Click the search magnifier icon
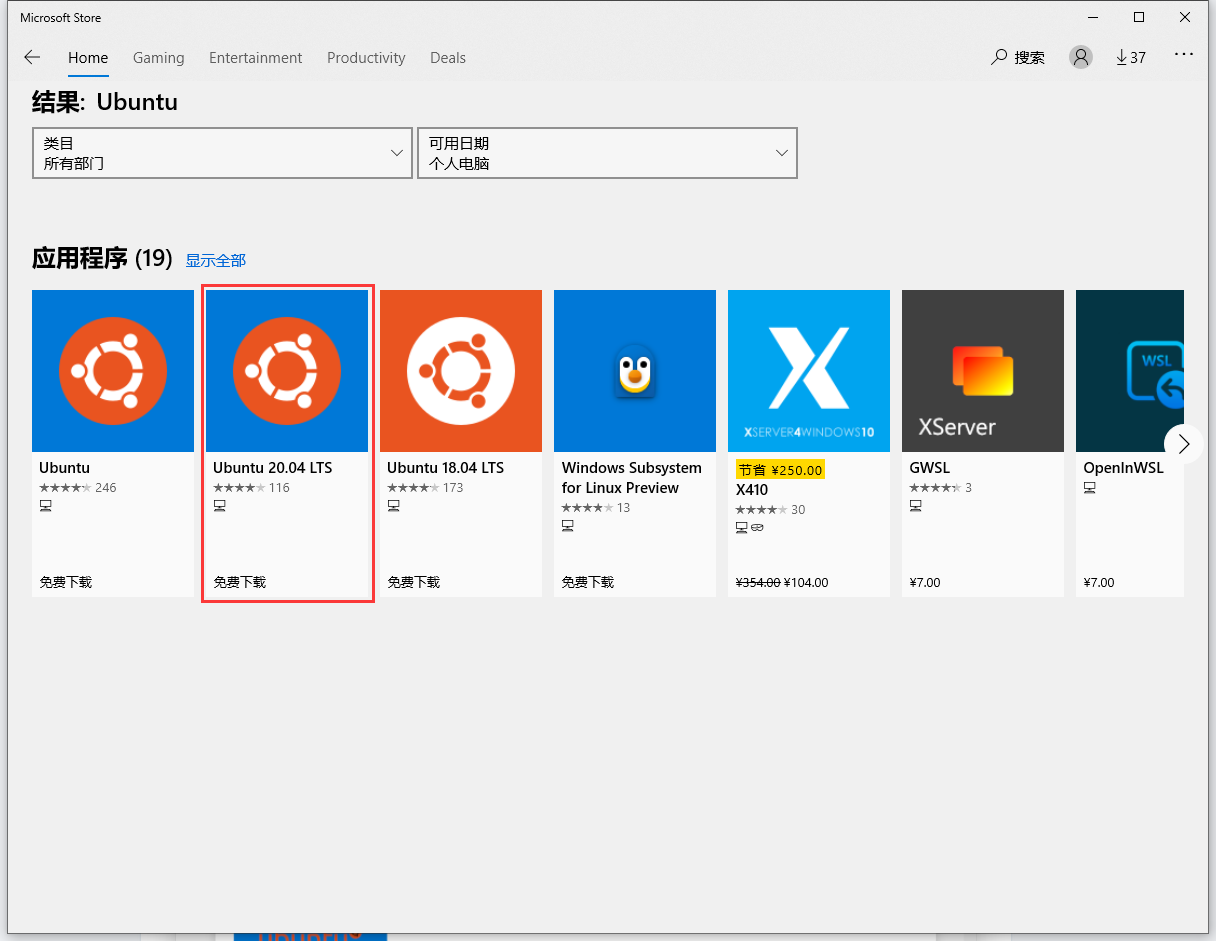Viewport: 1216px width, 941px height. pos(999,58)
